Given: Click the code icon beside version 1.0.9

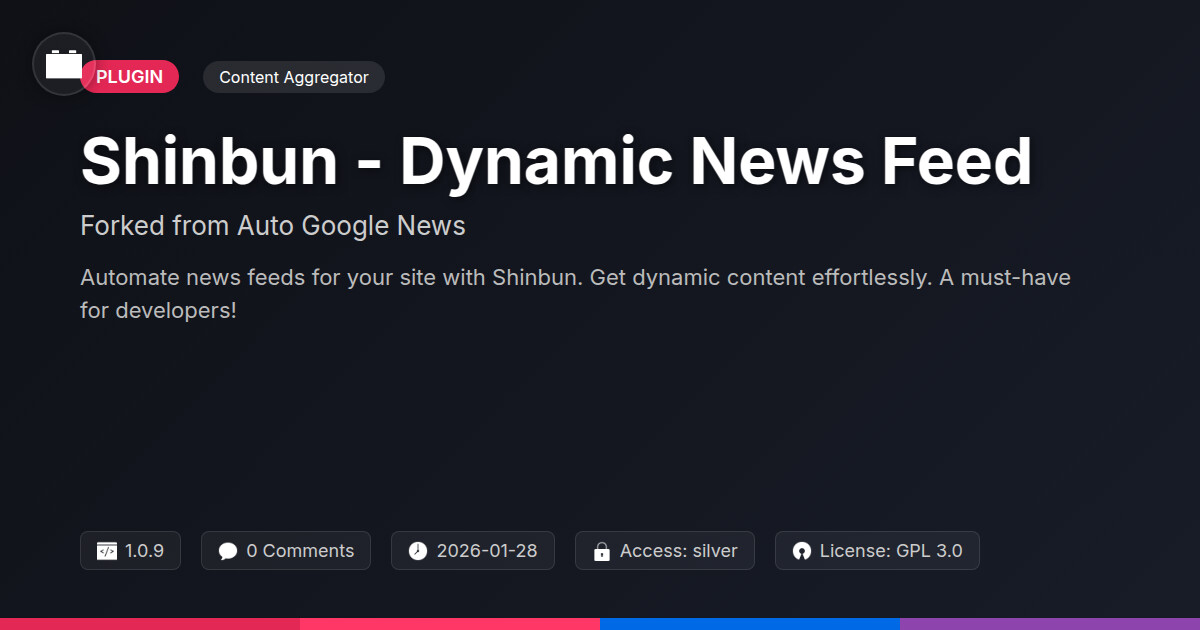Looking at the screenshot, I should (x=107, y=551).
